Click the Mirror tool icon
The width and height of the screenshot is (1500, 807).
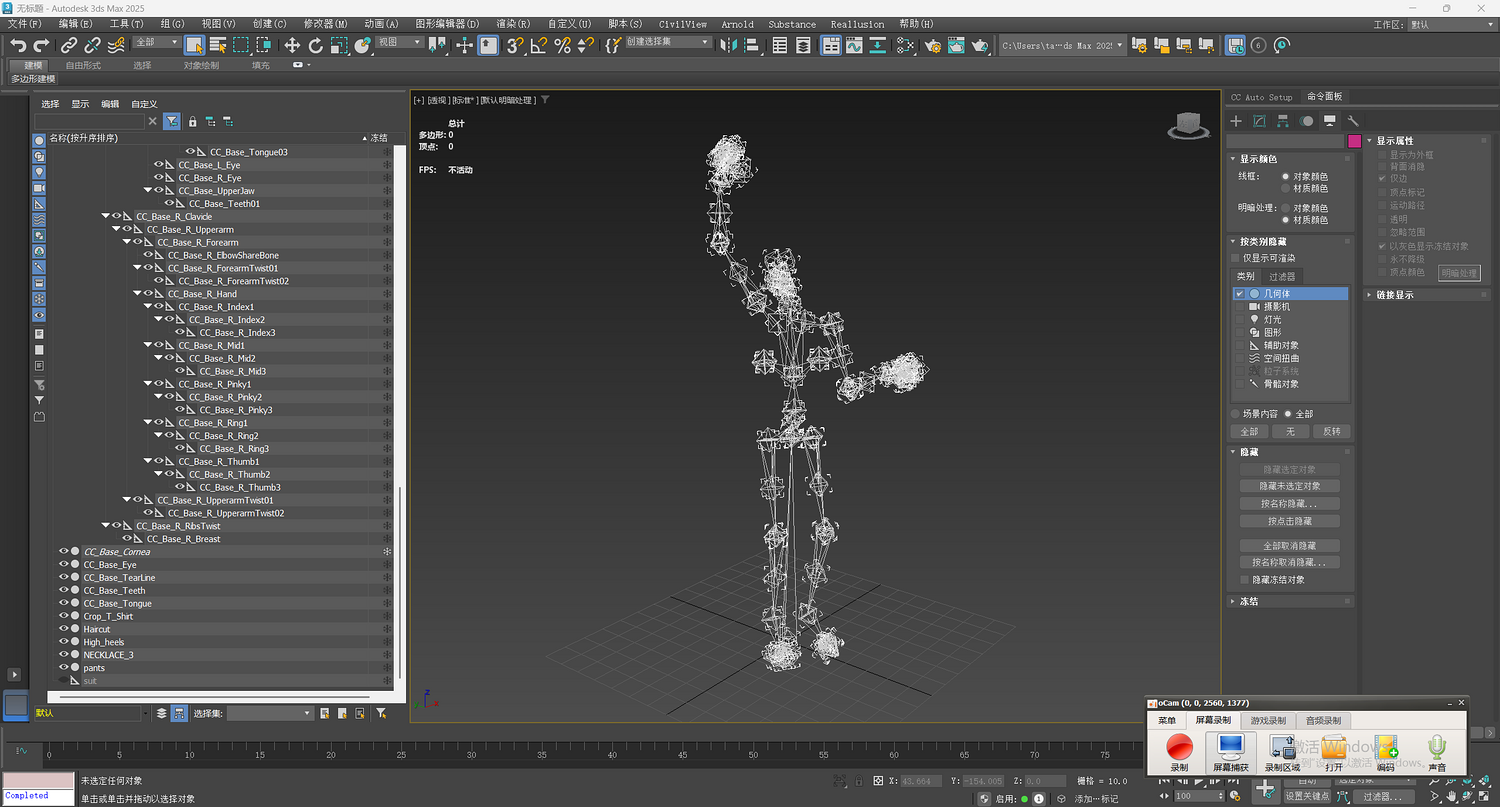coord(728,45)
